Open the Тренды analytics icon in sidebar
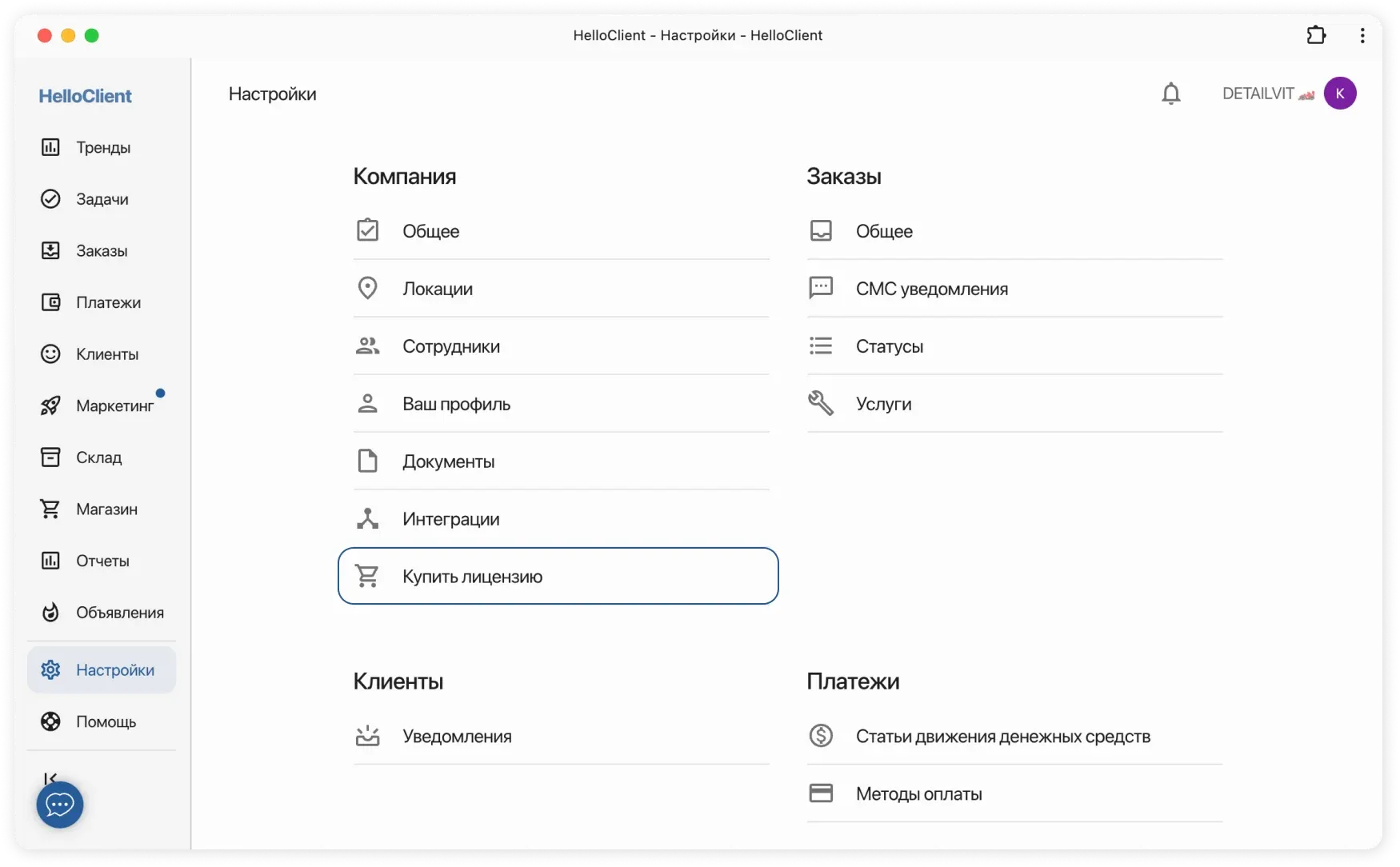 [x=50, y=147]
